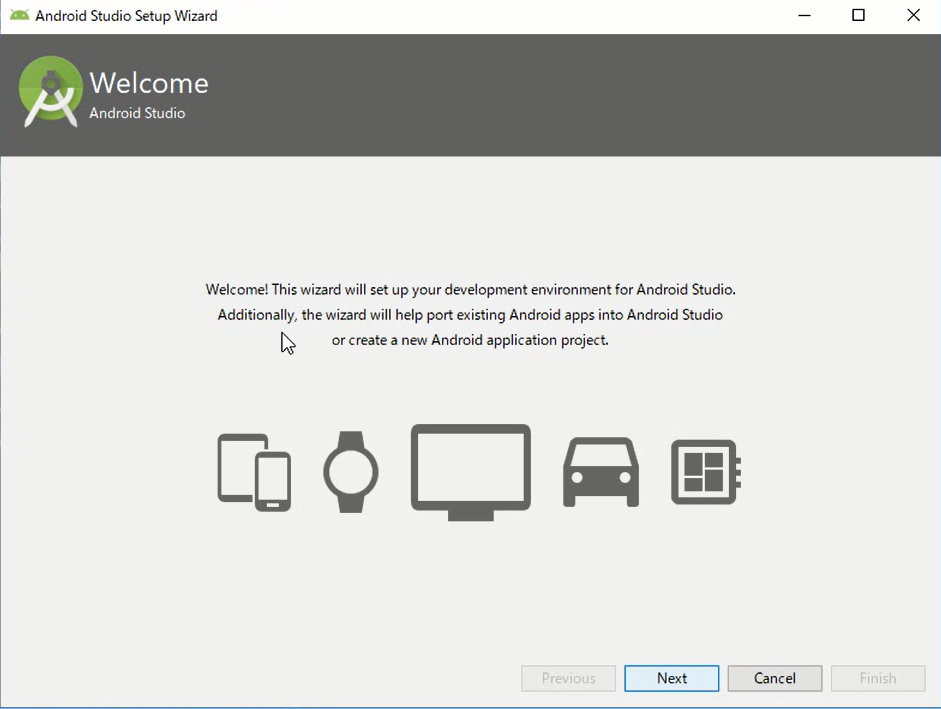Click the Android Studio compass logo

pyautogui.click(x=50, y=92)
